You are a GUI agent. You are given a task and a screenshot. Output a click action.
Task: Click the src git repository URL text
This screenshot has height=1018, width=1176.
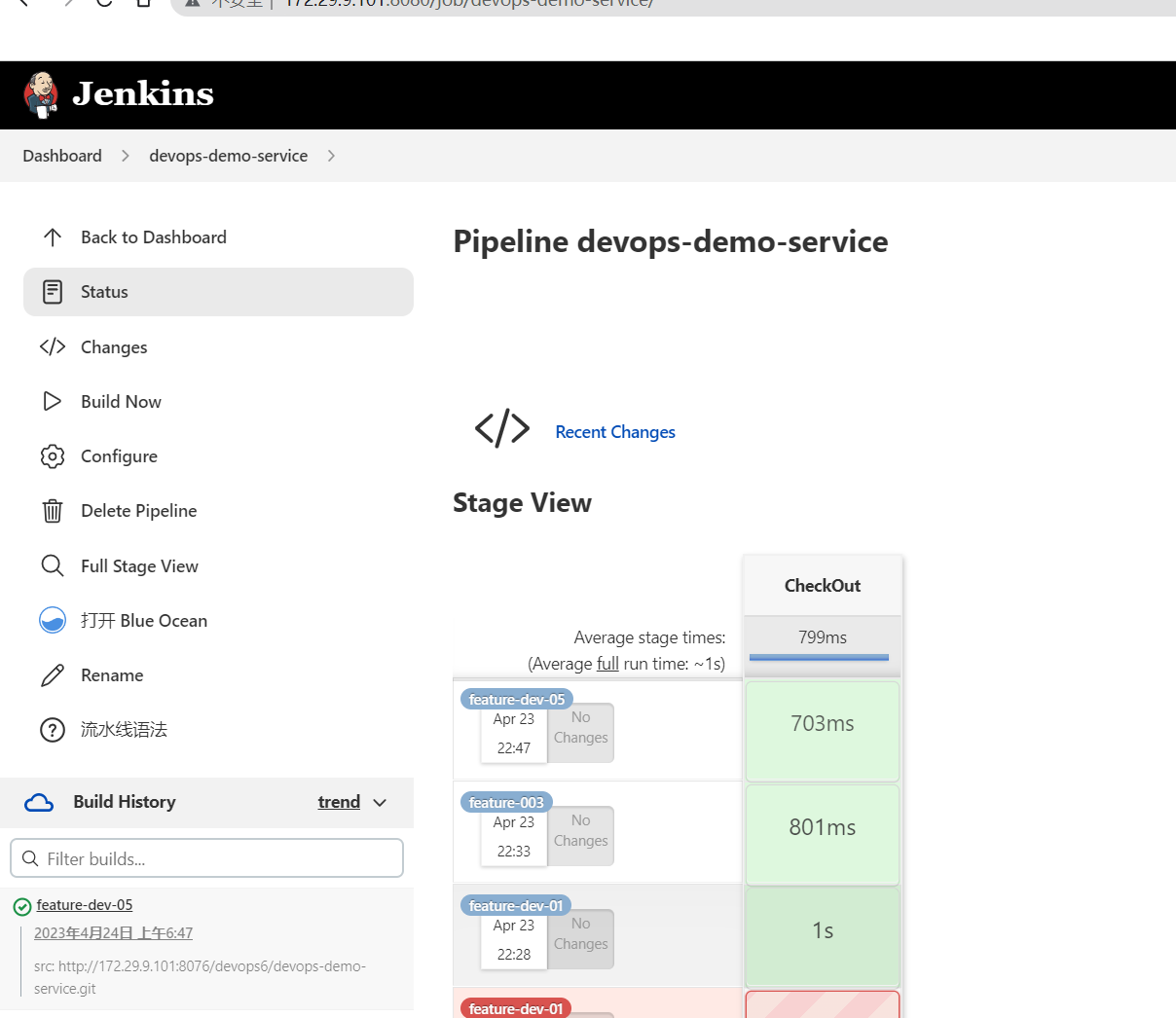coord(200,977)
